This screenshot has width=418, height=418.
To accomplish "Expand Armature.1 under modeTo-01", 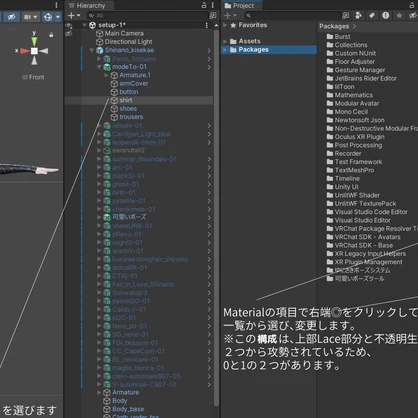I will (x=106, y=75).
